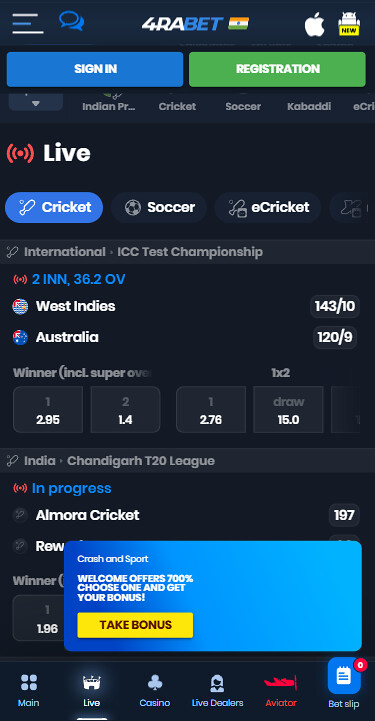The height and width of the screenshot is (721, 375).
Task: Open the Bet slip icon
Action: (344, 682)
